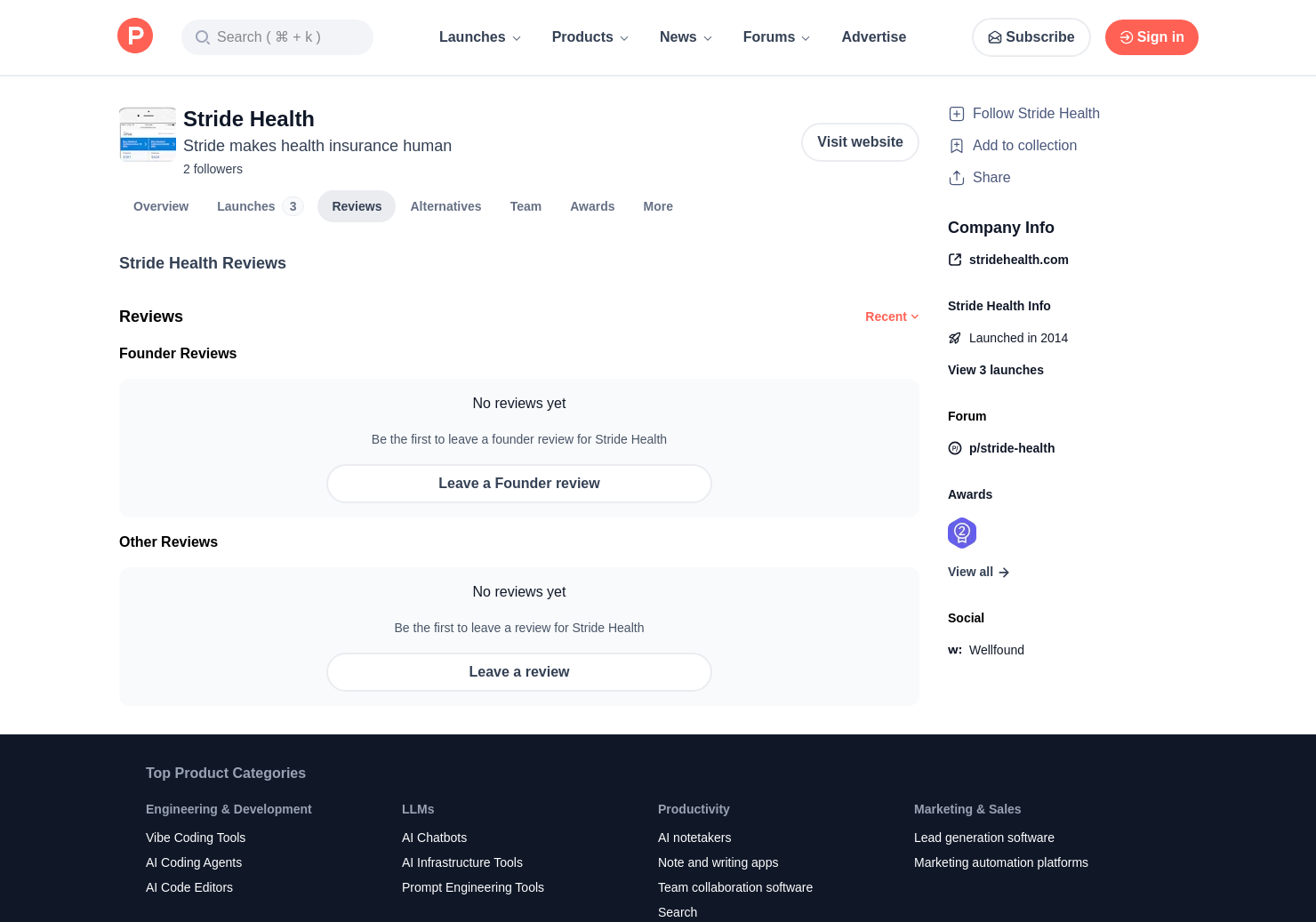Open the Forums dropdown menu

click(775, 37)
